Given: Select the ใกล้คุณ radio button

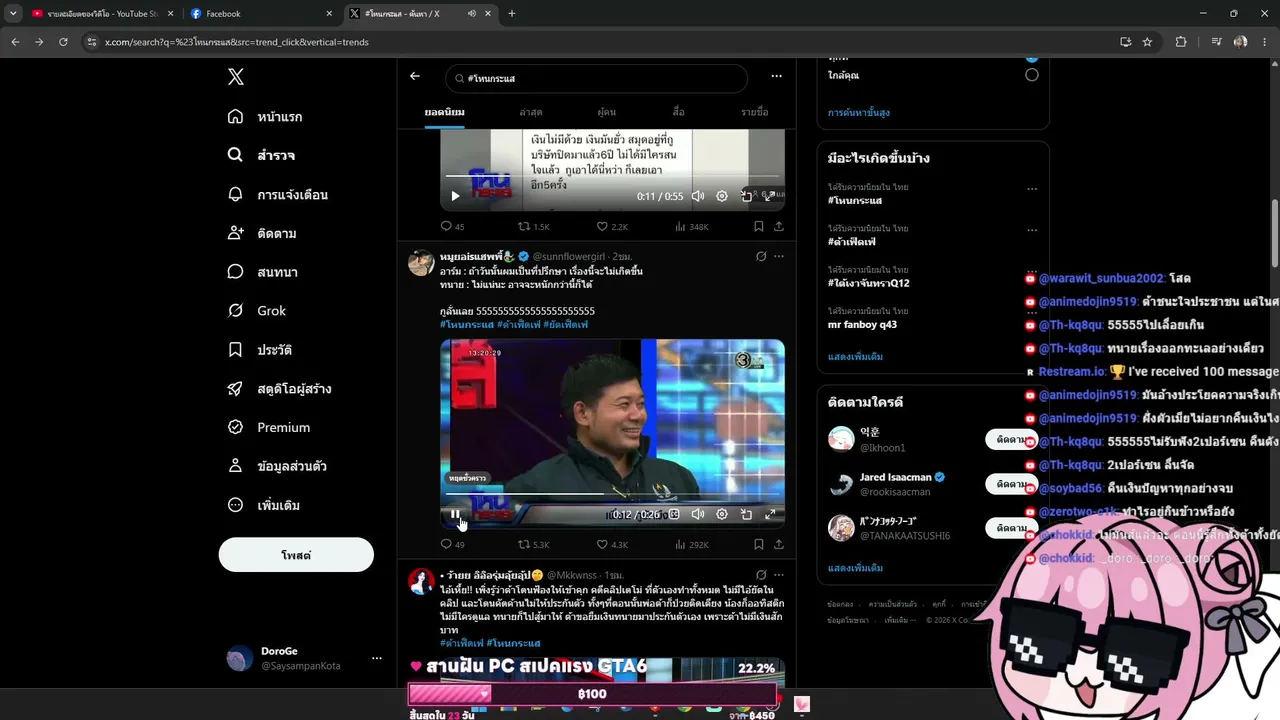Looking at the screenshot, I should click(1032, 75).
